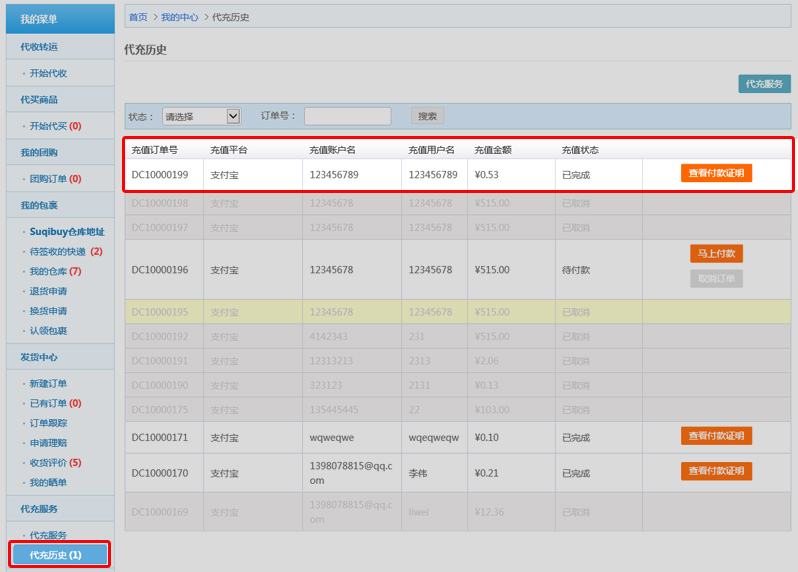Click the 订单号 input field
This screenshot has height=572, width=798.
tap(347, 116)
